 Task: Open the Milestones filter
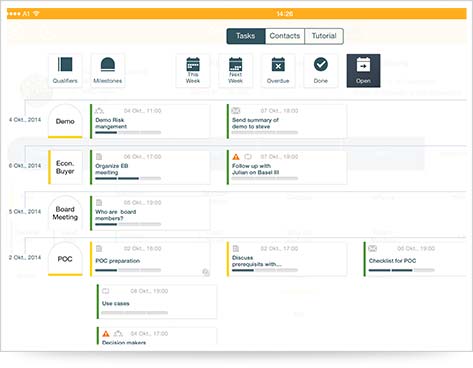click(108, 71)
